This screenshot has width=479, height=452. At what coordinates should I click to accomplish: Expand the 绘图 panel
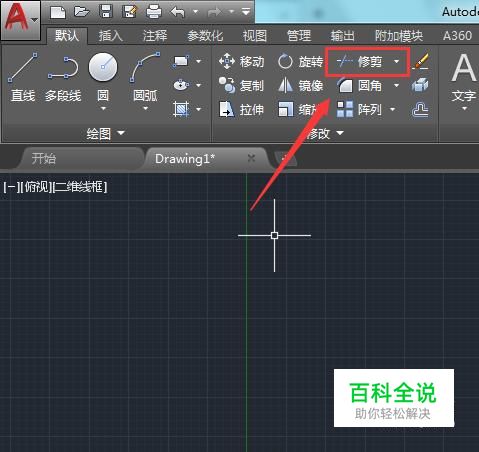tap(105, 133)
